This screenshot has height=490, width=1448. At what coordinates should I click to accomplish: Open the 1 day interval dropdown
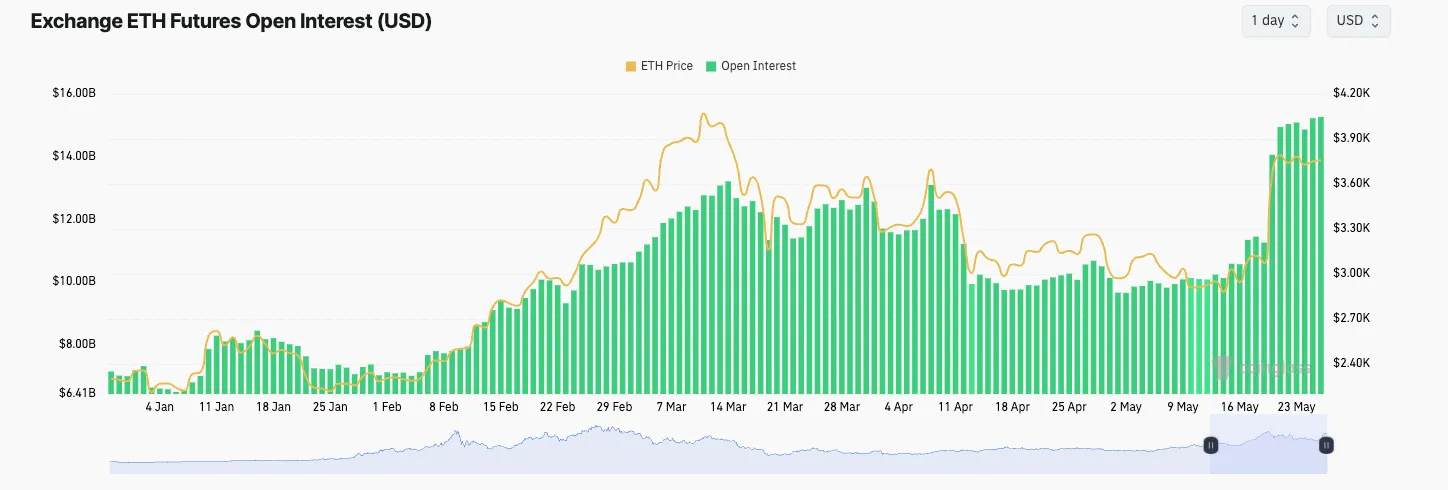click(1274, 21)
